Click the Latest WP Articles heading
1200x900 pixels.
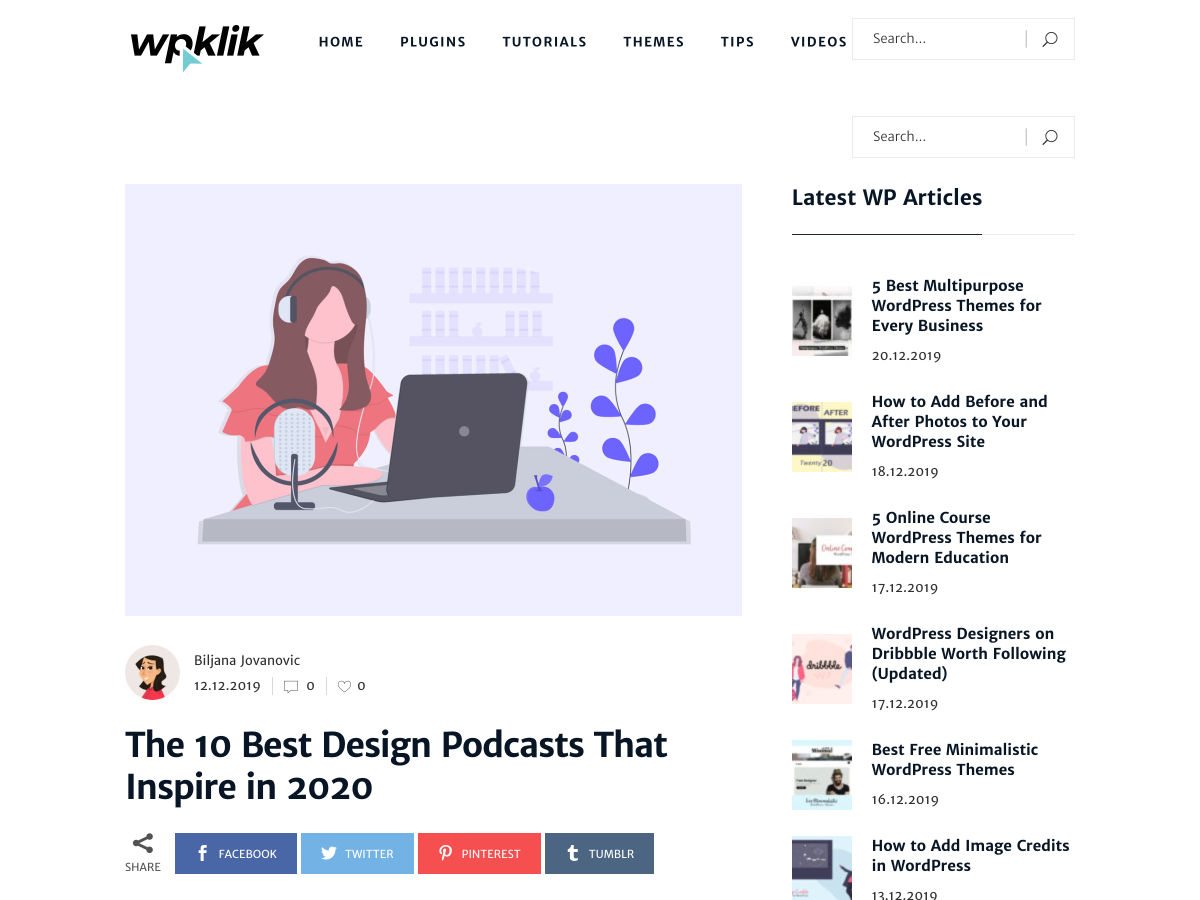pyautogui.click(x=887, y=198)
